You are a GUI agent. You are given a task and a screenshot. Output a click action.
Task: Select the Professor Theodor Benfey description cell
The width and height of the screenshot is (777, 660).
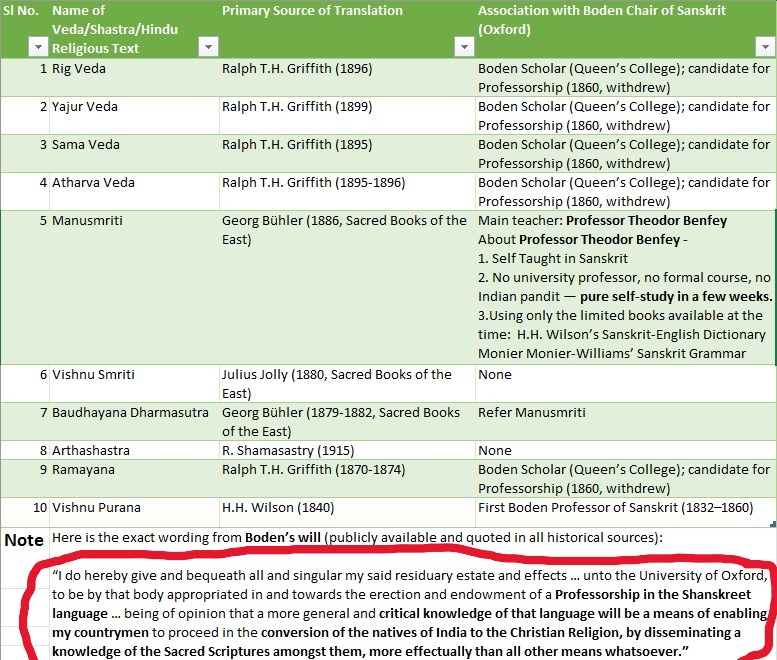625,287
